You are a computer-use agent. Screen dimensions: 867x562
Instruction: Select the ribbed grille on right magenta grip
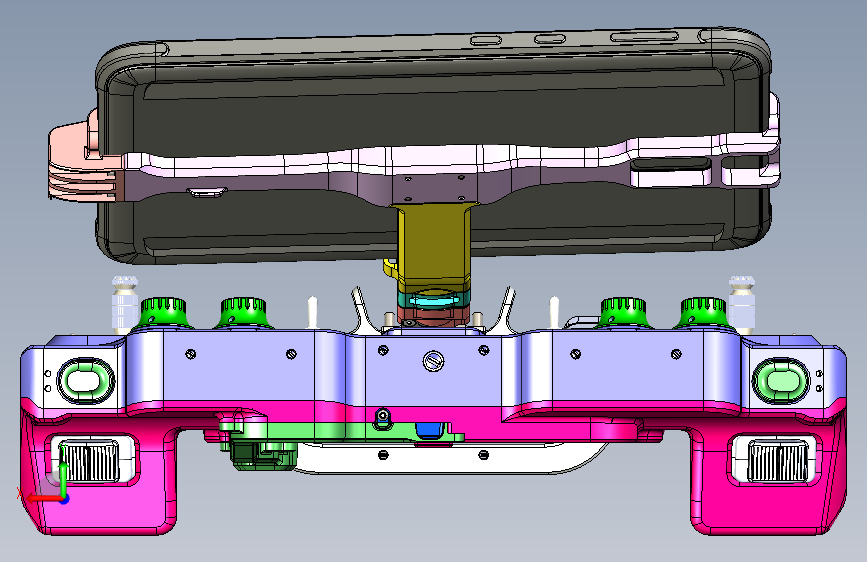[x=777, y=461]
